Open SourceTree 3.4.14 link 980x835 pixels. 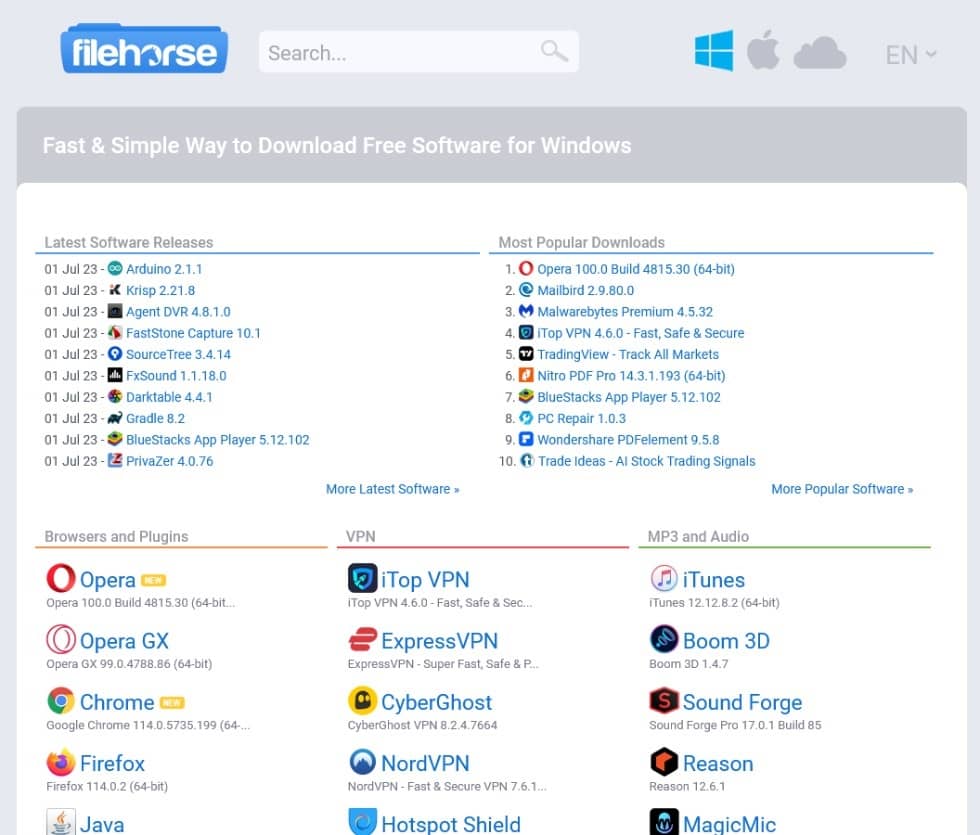(178, 354)
